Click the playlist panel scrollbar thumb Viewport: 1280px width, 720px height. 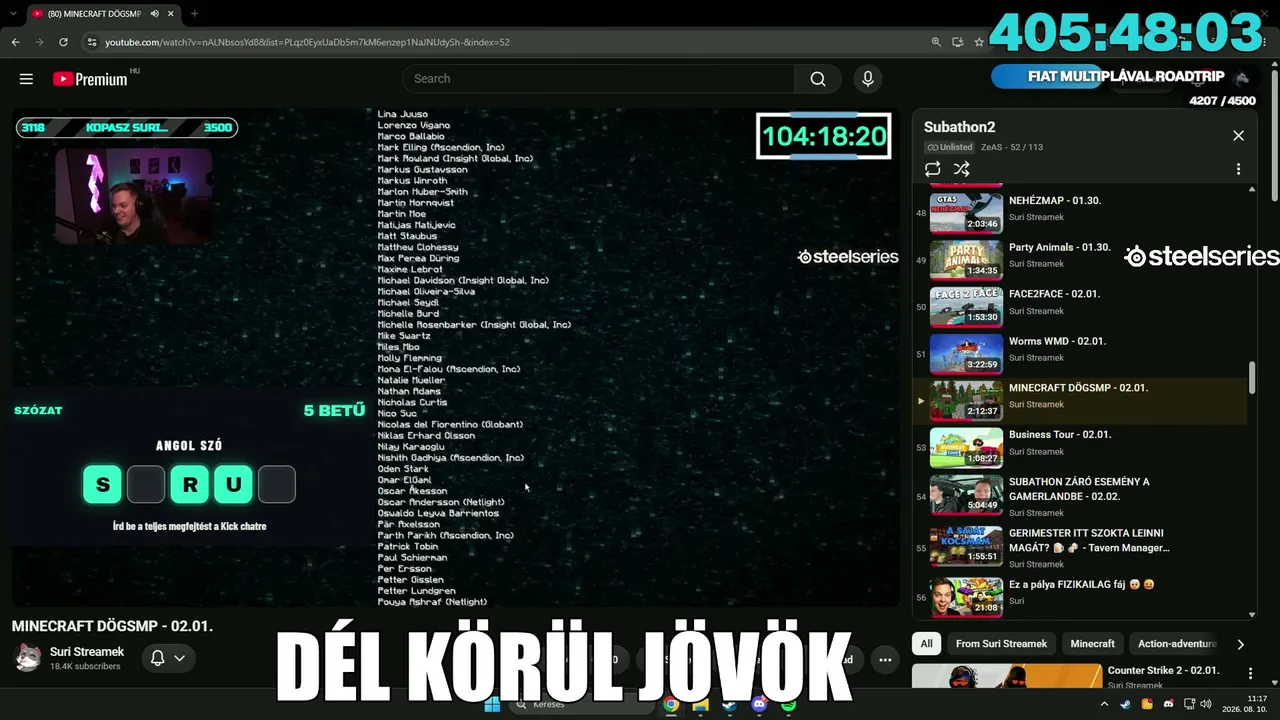(x=1251, y=378)
